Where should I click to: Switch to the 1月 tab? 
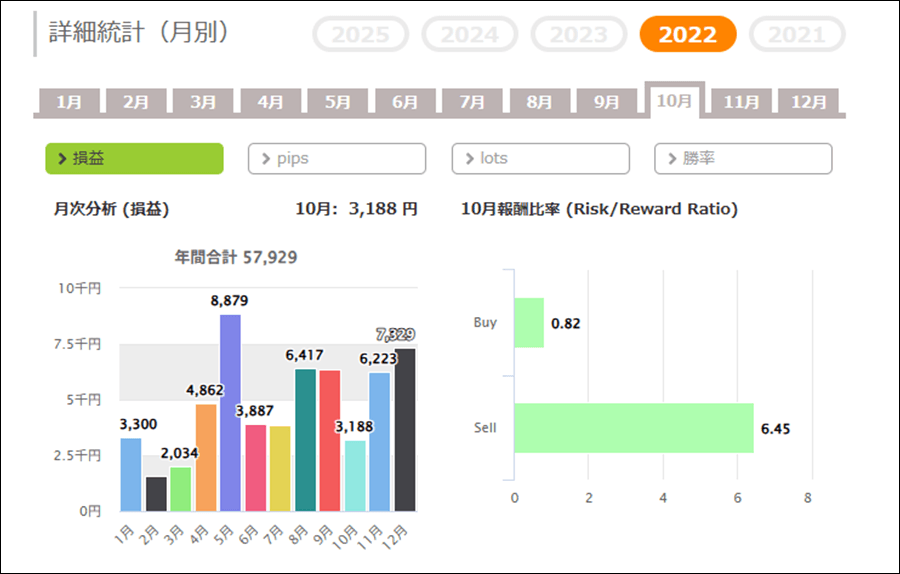coord(69,102)
